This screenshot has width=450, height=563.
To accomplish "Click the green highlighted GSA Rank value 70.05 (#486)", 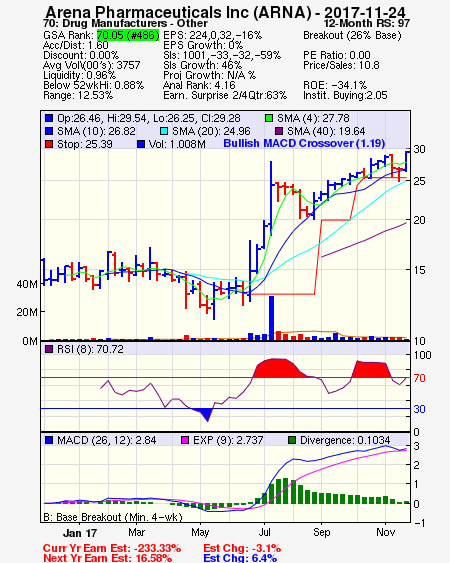I will 128,35.
